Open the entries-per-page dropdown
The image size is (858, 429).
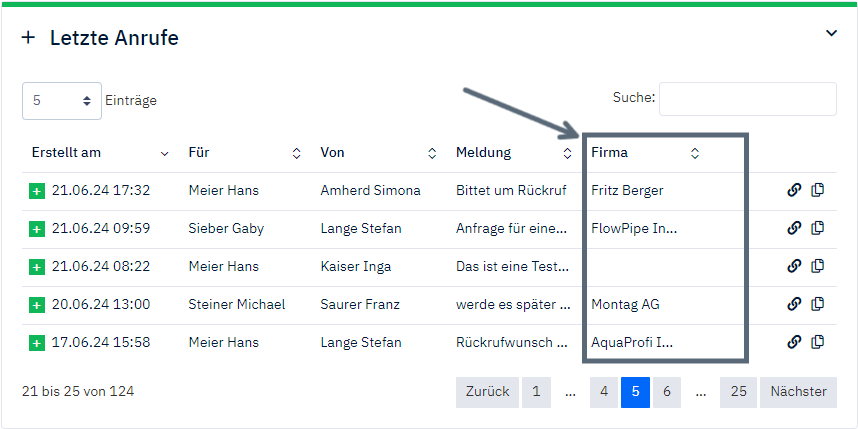(61, 101)
